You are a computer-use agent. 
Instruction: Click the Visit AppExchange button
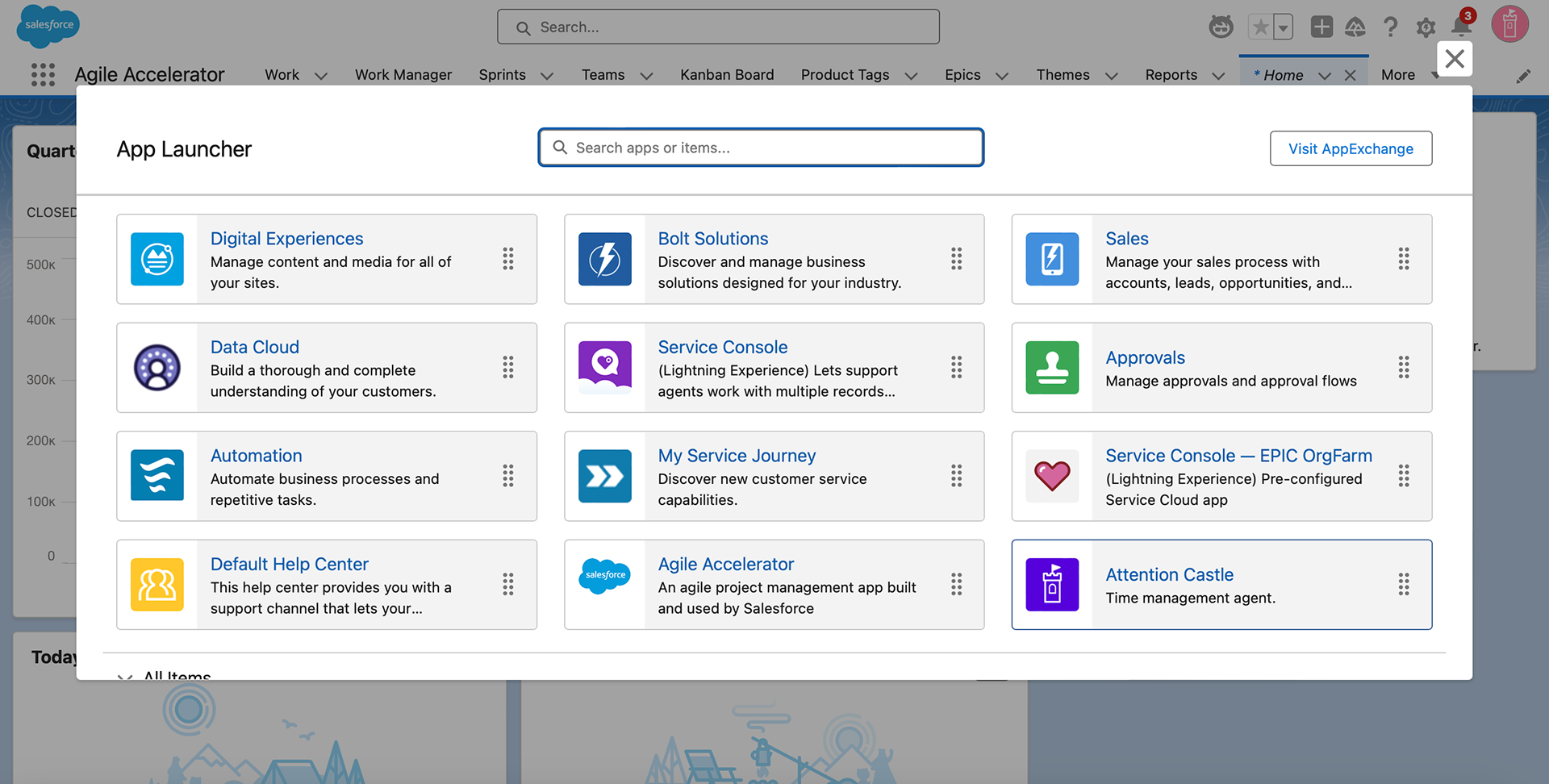1351,148
